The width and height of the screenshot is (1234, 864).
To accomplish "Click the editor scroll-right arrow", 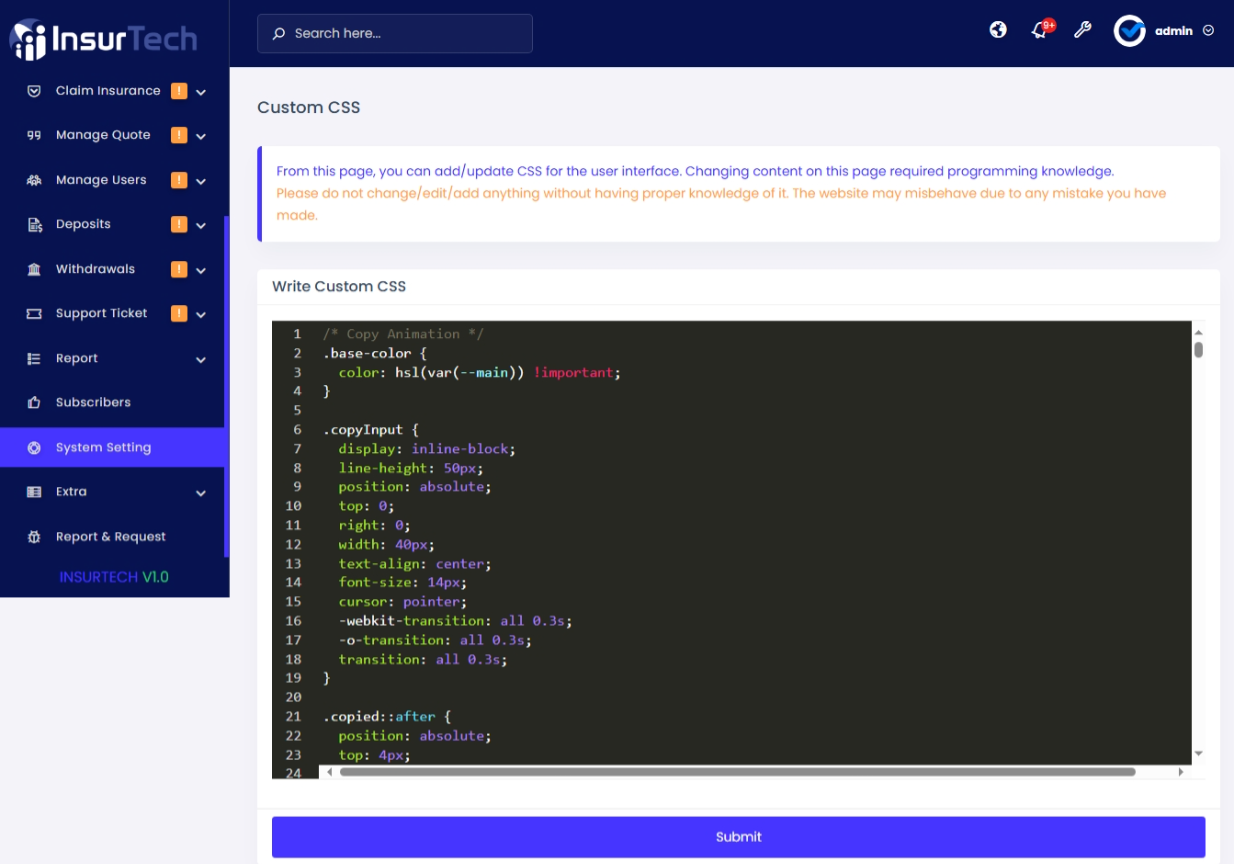I will pyautogui.click(x=1181, y=772).
